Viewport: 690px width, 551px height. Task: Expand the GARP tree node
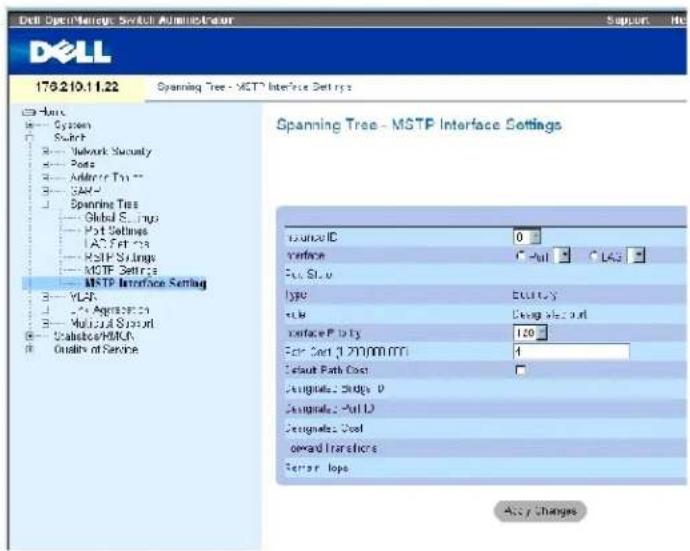tap(45, 191)
